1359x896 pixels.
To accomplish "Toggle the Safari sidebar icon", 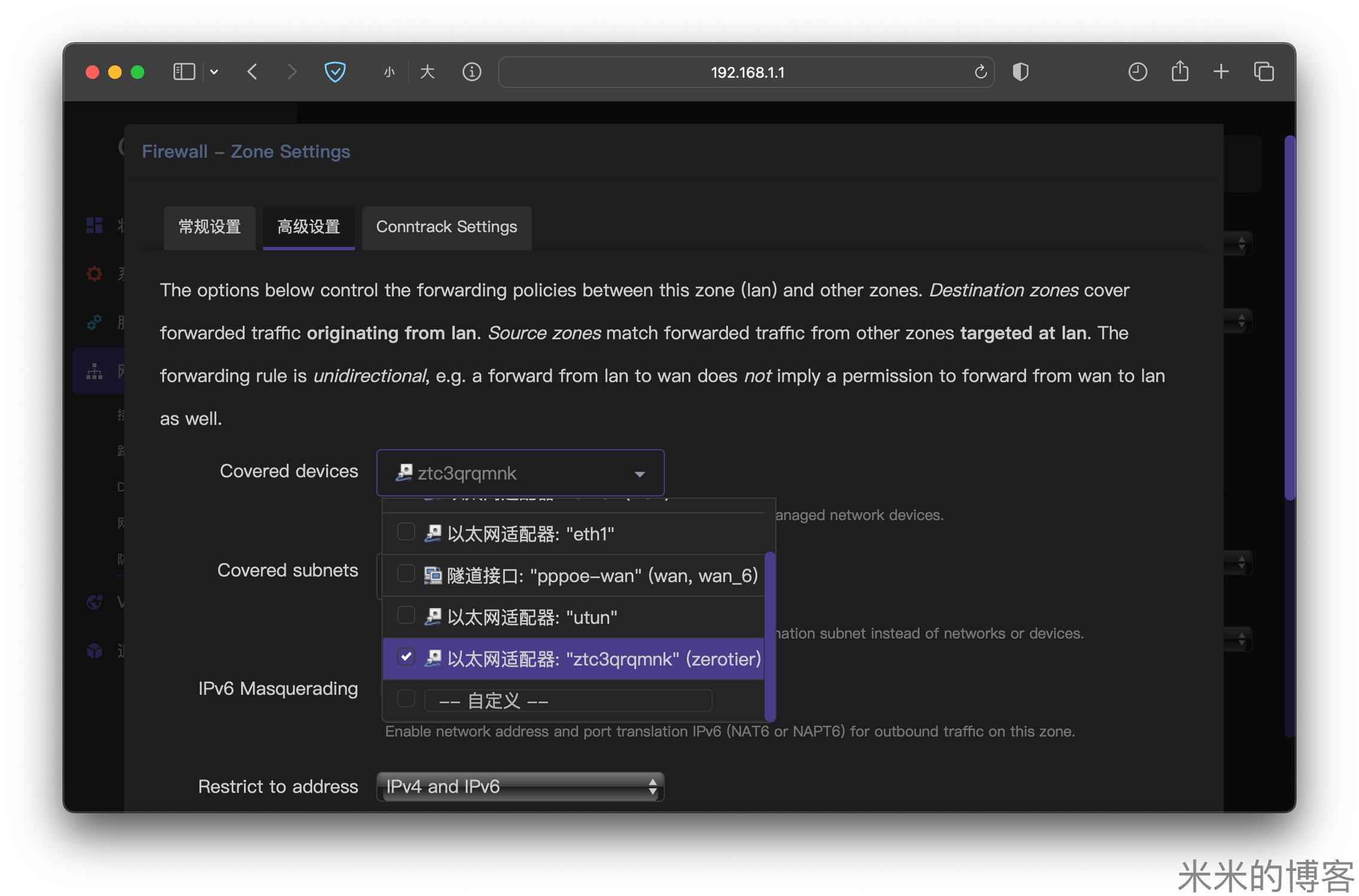I will pyautogui.click(x=184, y=72).
